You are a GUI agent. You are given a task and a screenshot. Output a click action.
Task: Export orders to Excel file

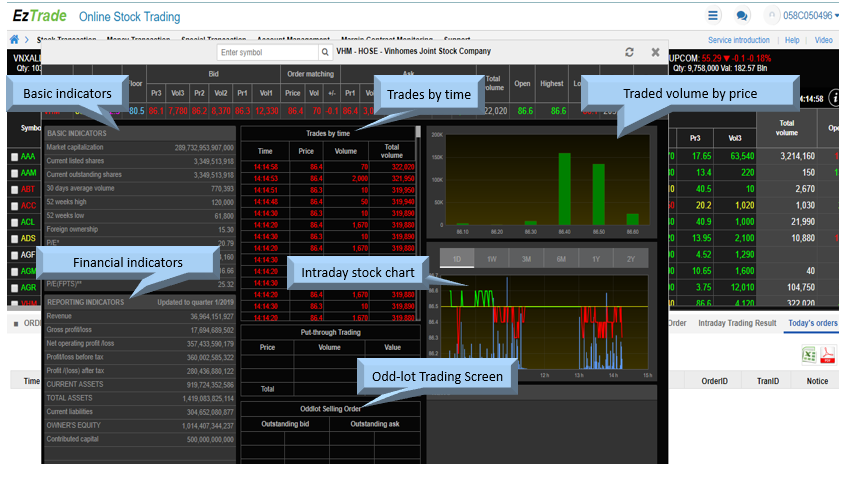coord(808,355)
